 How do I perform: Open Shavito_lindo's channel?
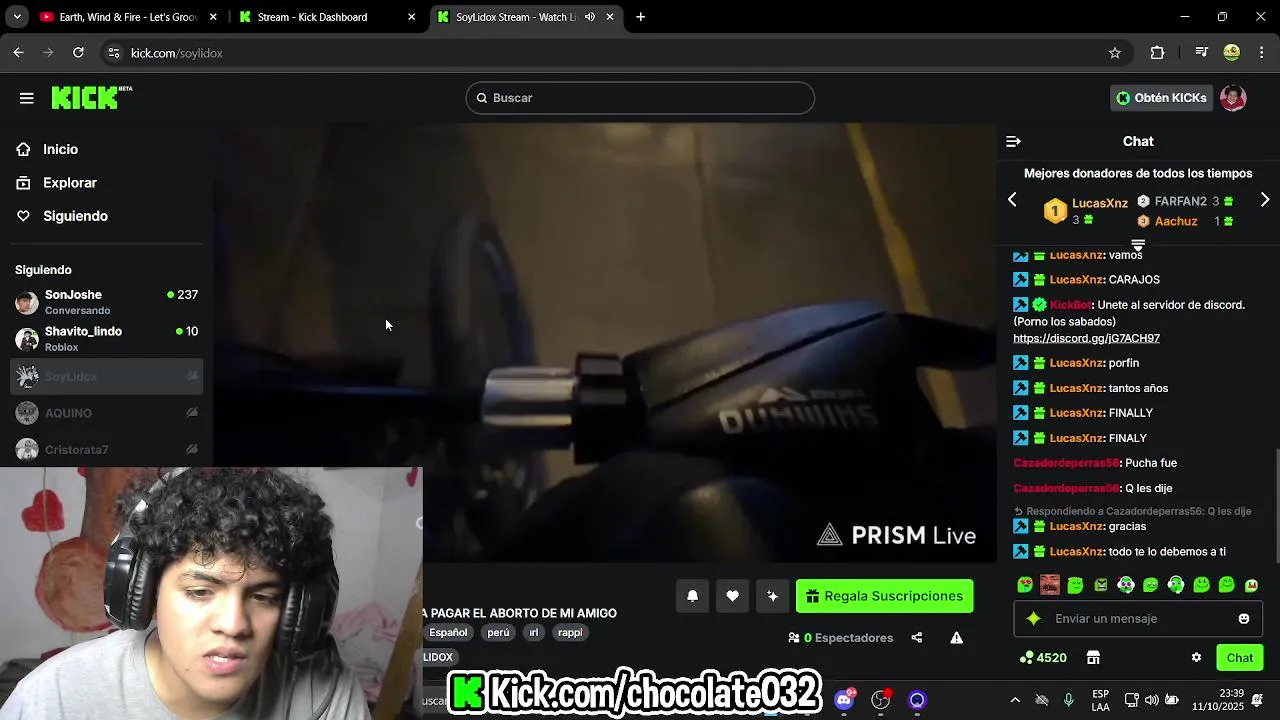point(106,339)
